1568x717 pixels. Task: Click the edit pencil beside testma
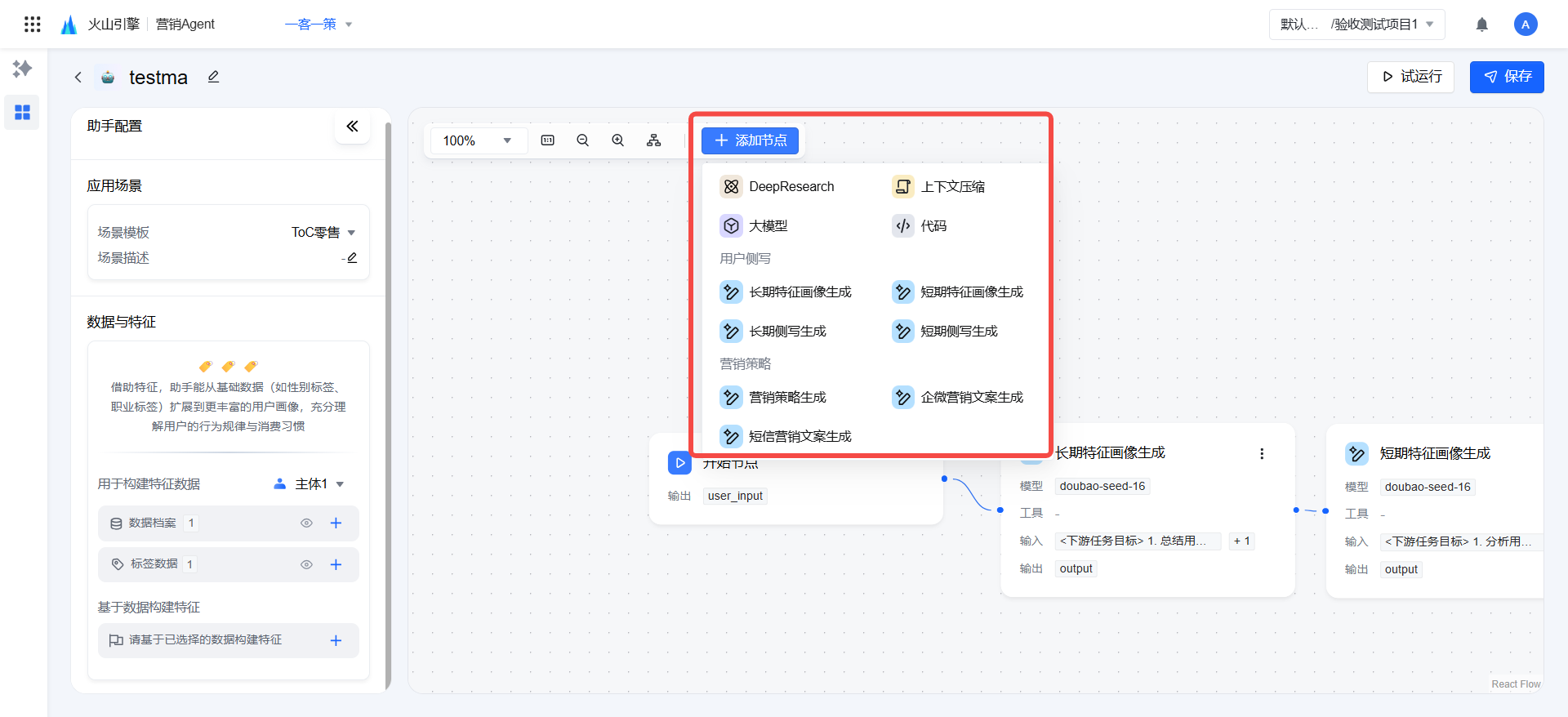pos(213,77)
